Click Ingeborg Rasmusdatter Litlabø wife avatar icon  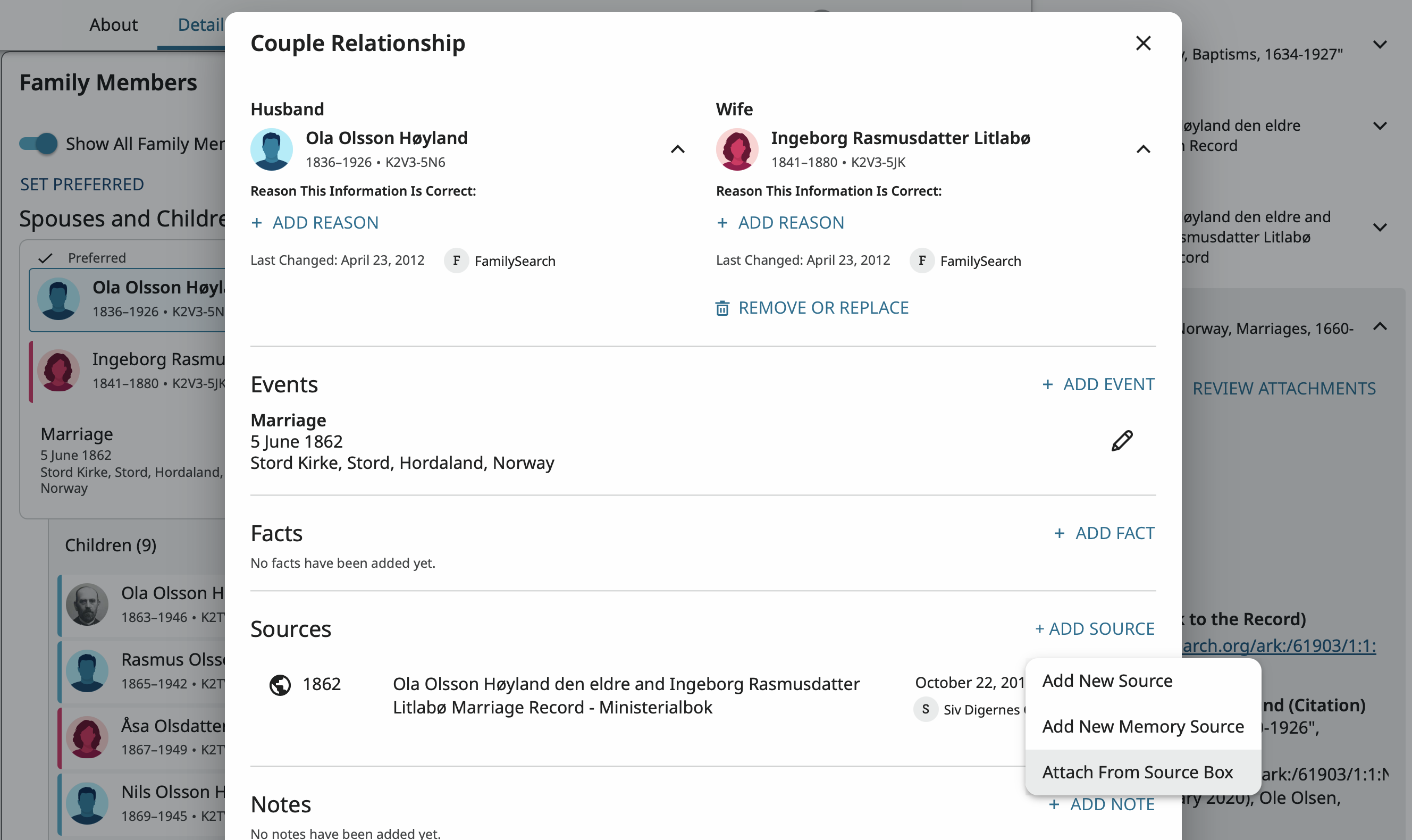[x=737, y=149]
